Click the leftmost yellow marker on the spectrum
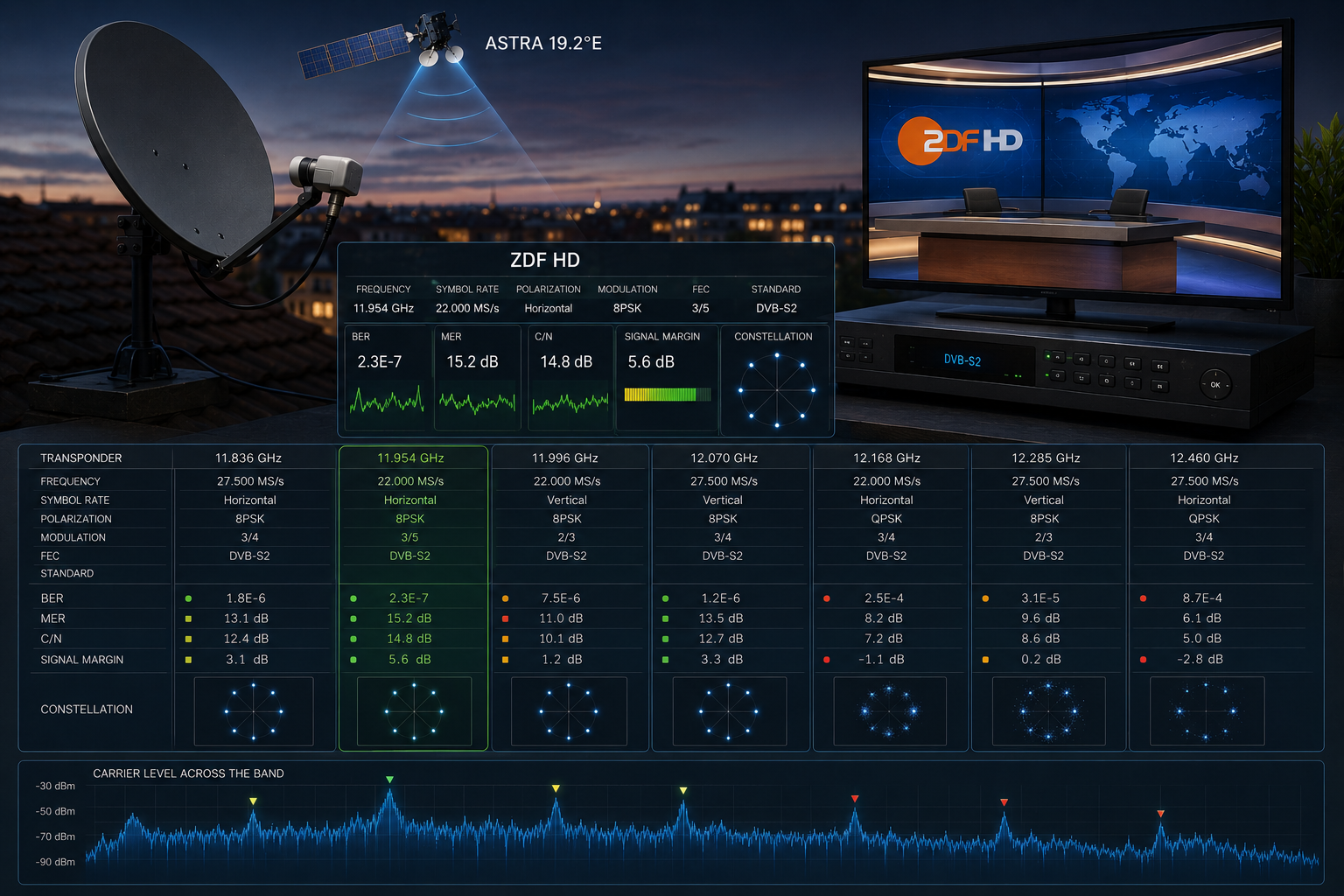The width and height of the screenshot is (1344, 896). (x=253, y=801)
